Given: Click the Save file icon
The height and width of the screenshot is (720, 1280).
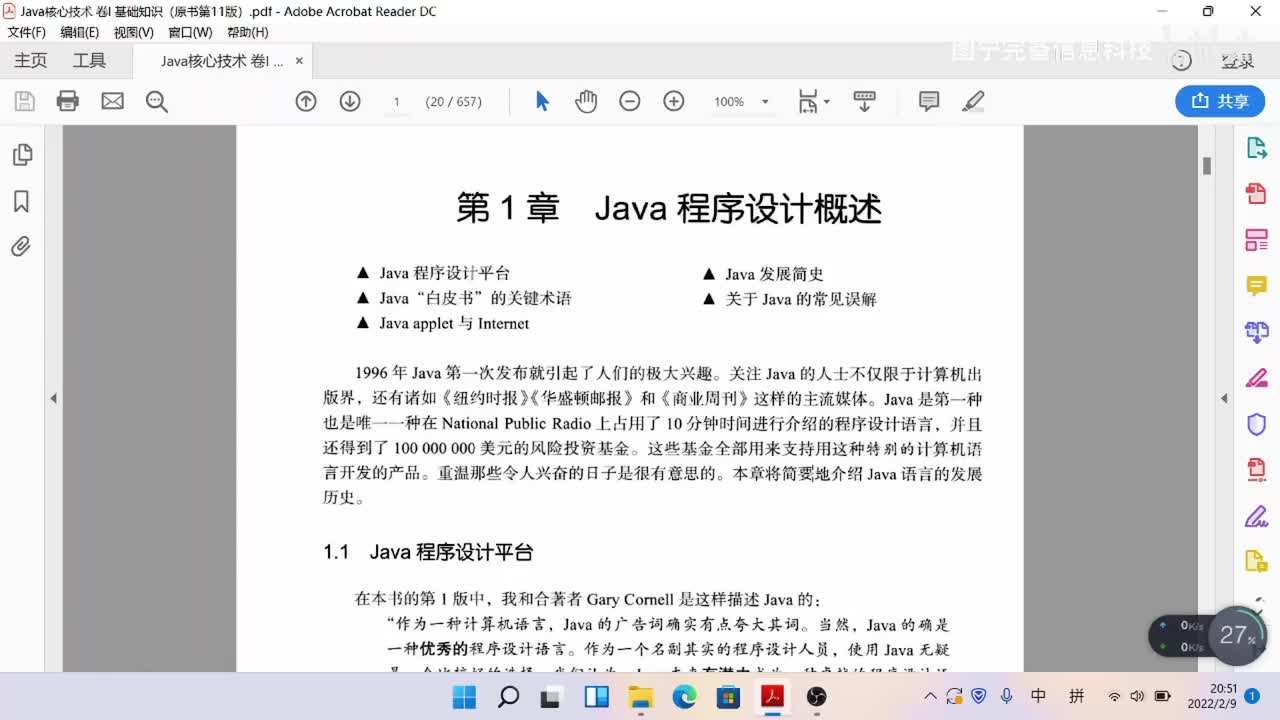Looking at the screenshot, I should pyautogui.click(x=24, y=101).
